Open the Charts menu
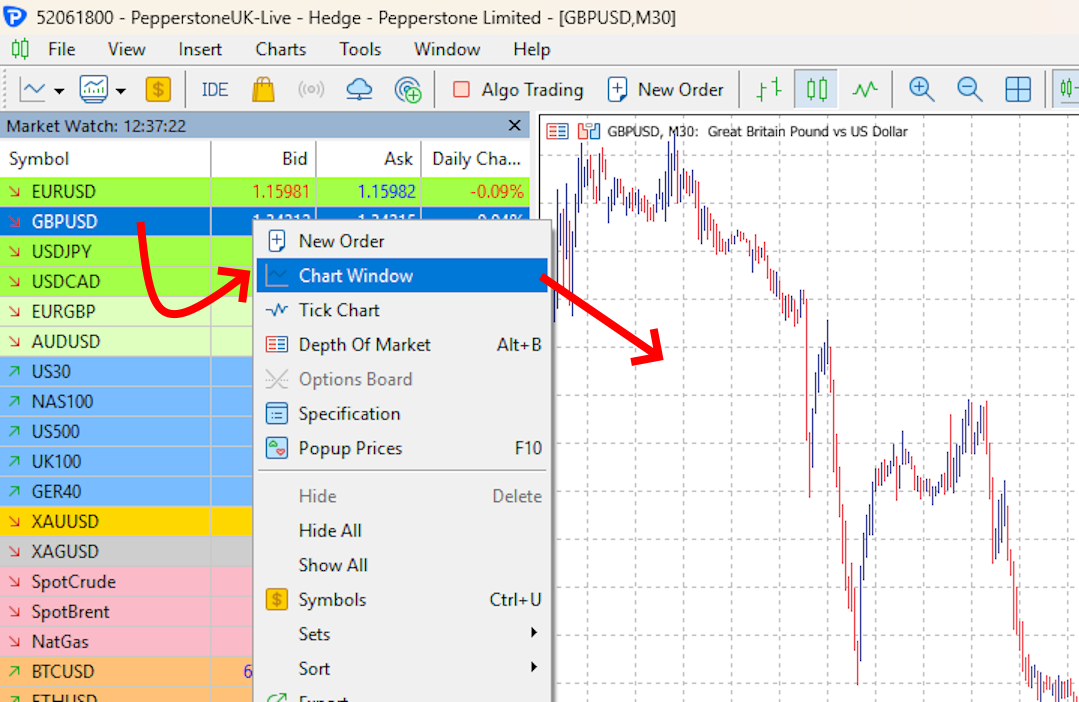Viewport: 1079px width, 702px height. pyautogui.click(x=281, y=50)
